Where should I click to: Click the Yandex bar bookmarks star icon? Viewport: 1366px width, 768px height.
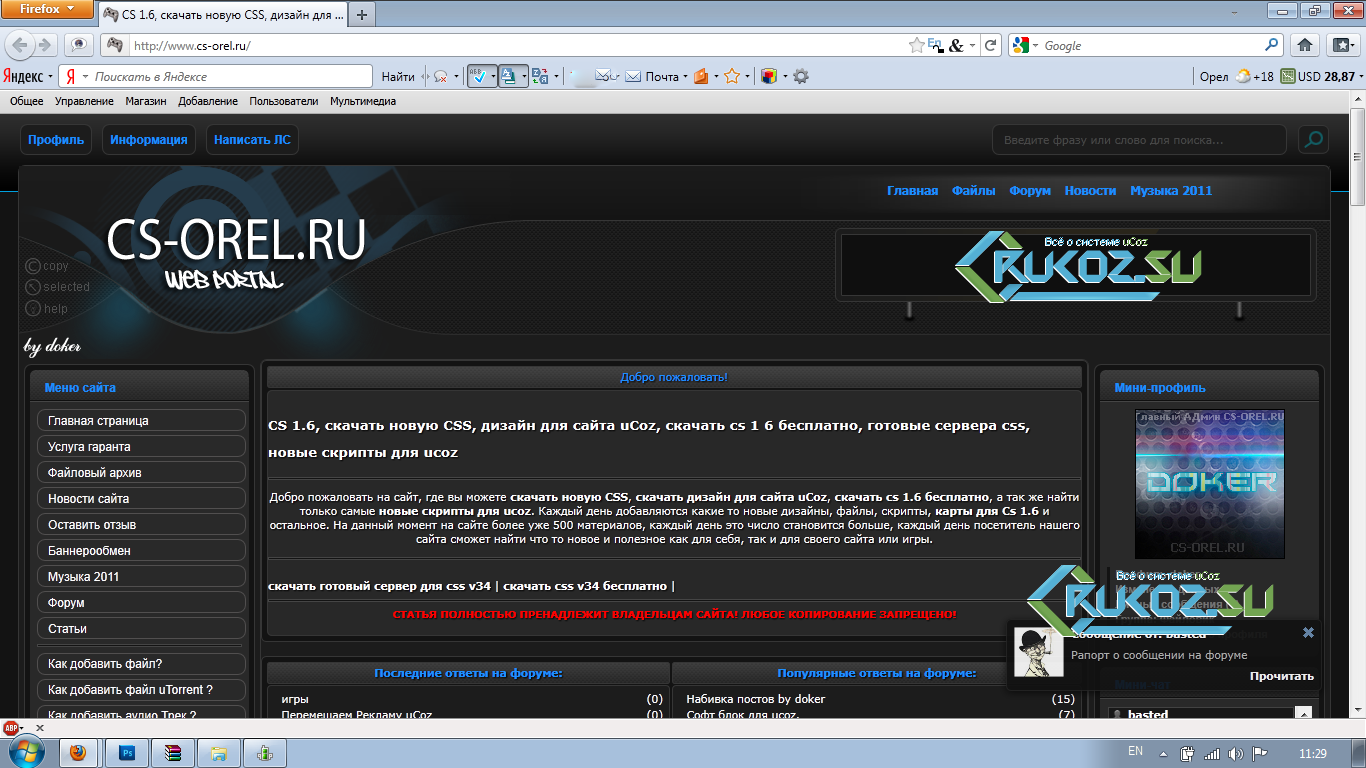tap(732, 76)
